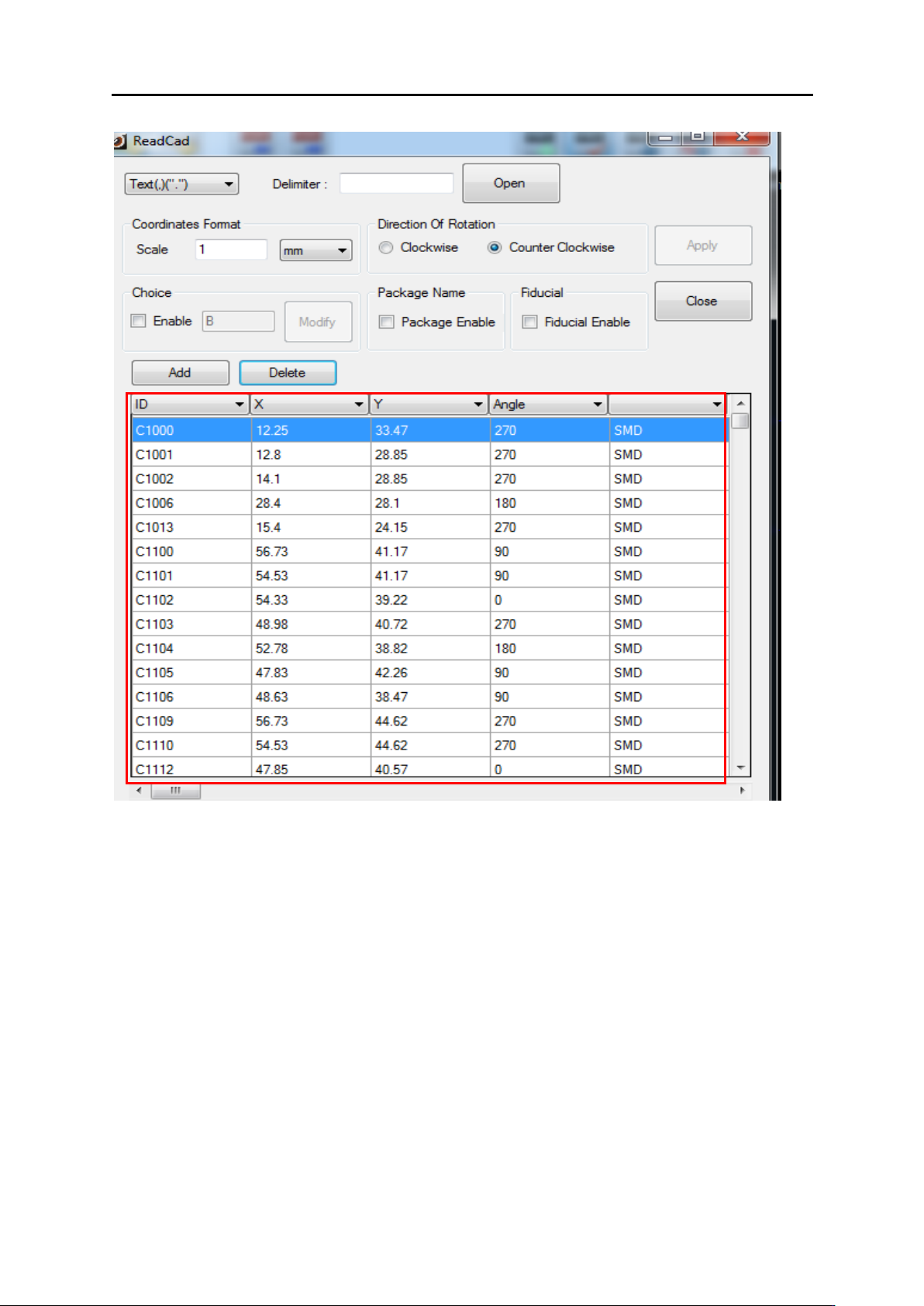Click the Angle 180 cell in row C1006
This screenshot has width=924, height=1306.
pyautogui.click(x=550, y=503)
